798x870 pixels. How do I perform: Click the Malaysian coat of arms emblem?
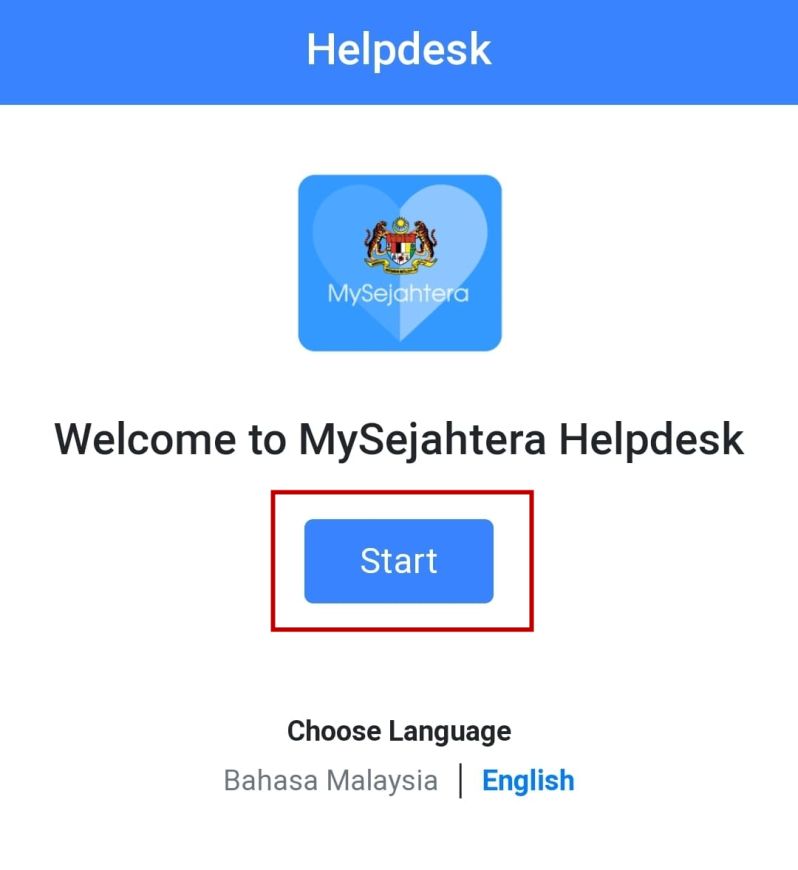(401, 246)
